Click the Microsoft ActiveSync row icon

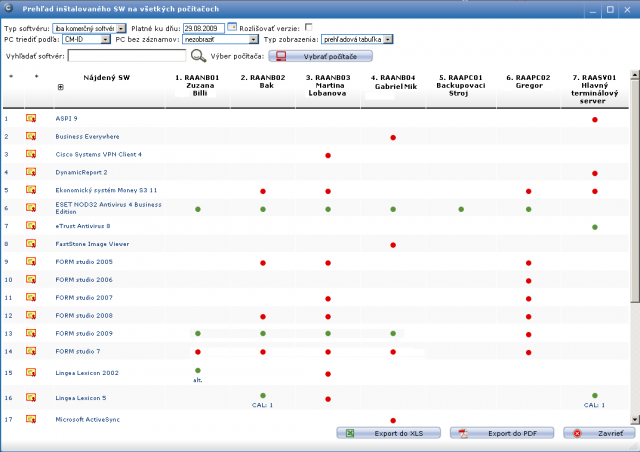(31, 419)
